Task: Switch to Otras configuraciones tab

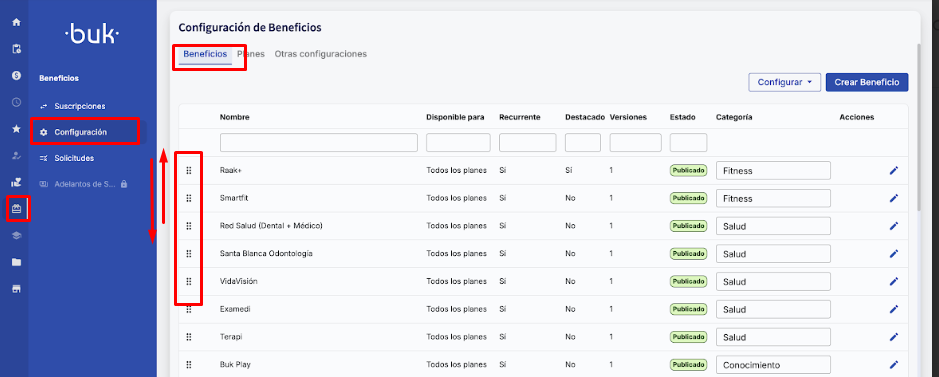Action: coord(320,54)
